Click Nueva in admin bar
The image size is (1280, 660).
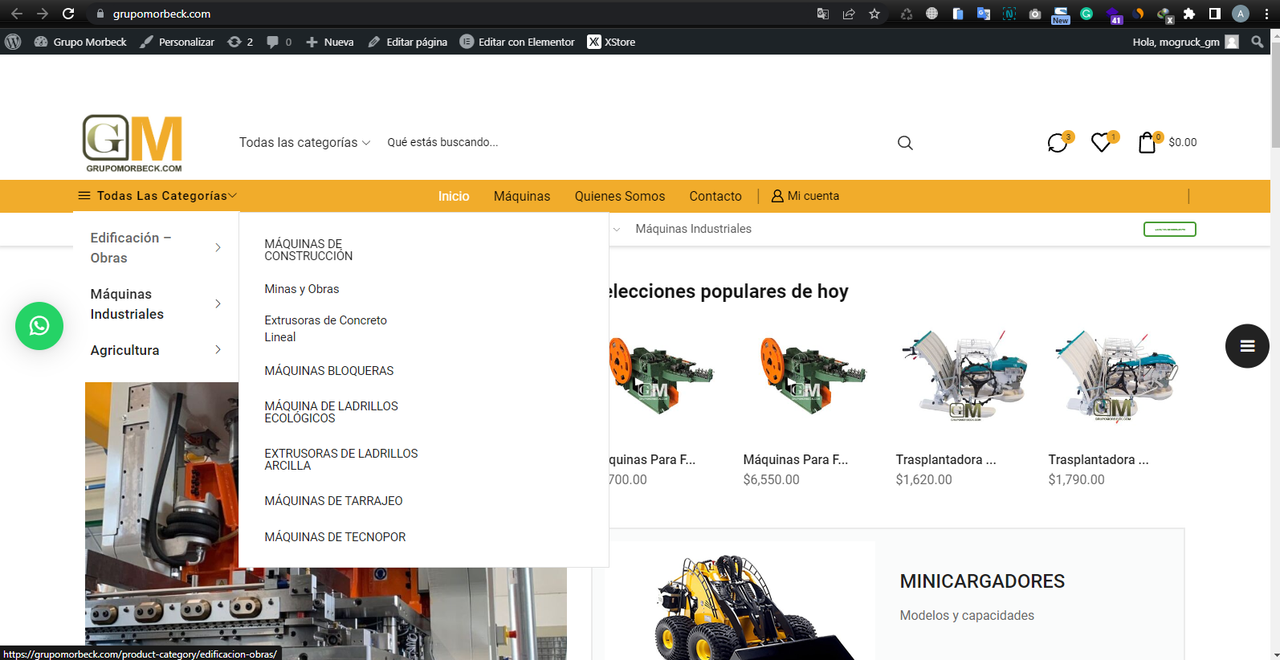click(329, 42)
